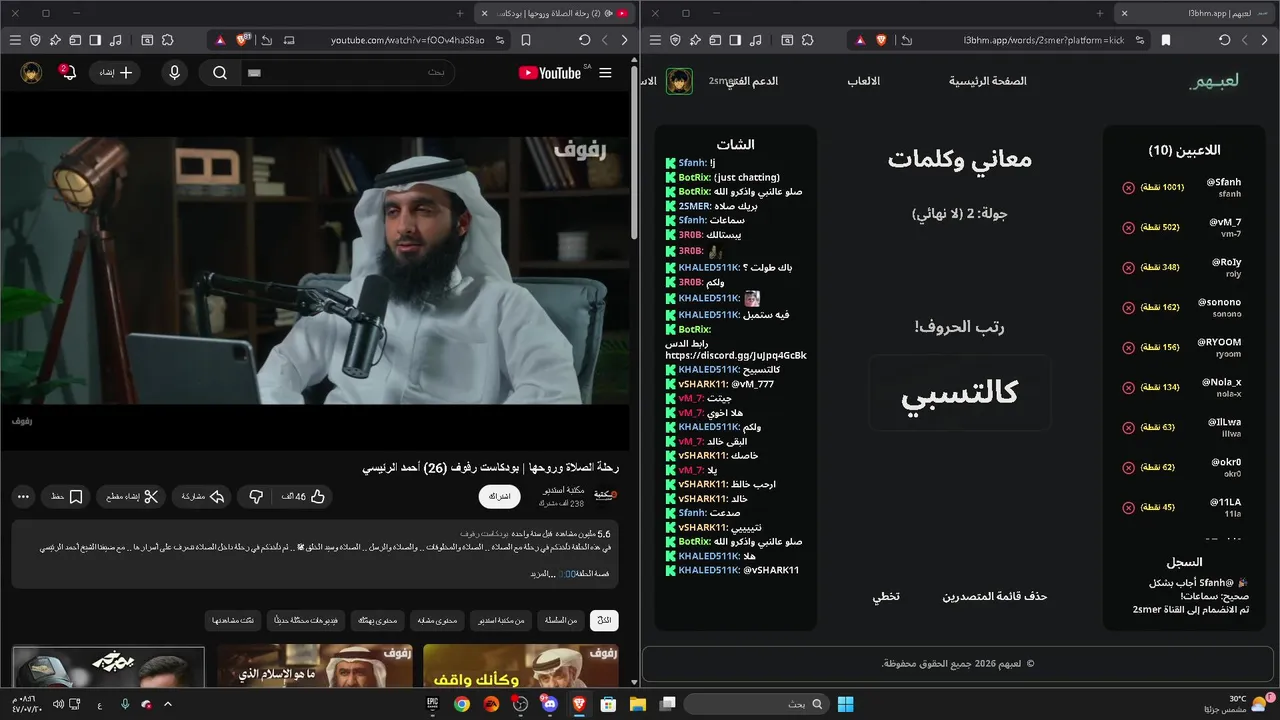Screen dimensions: 1280x720
Task: Open more actions three-dot menu under video
Action: point(23,496)
